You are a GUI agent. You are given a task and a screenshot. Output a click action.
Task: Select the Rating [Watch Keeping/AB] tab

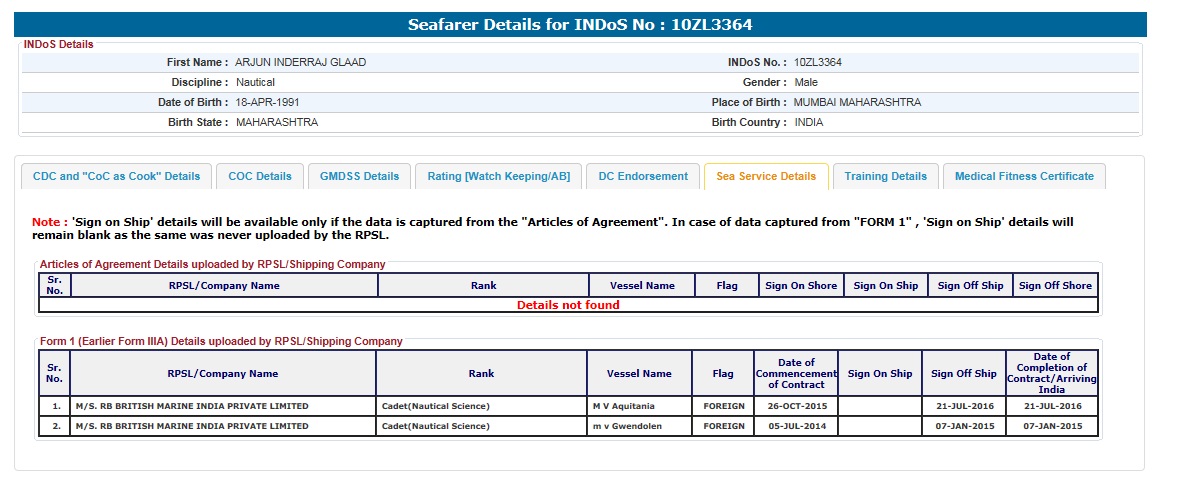point(498,176)
